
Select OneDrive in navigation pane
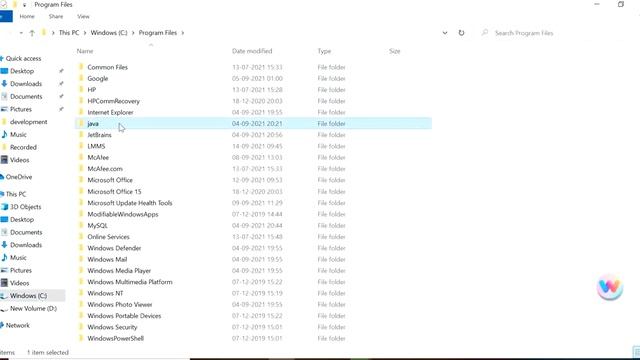click(19, 177)
